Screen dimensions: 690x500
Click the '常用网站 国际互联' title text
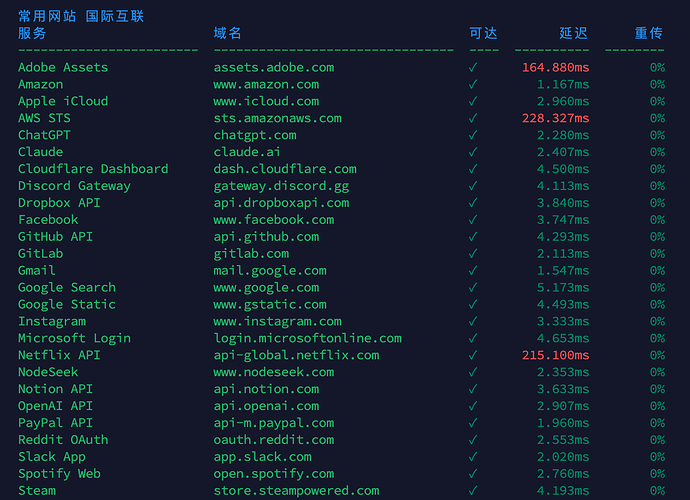pos(81,16)
